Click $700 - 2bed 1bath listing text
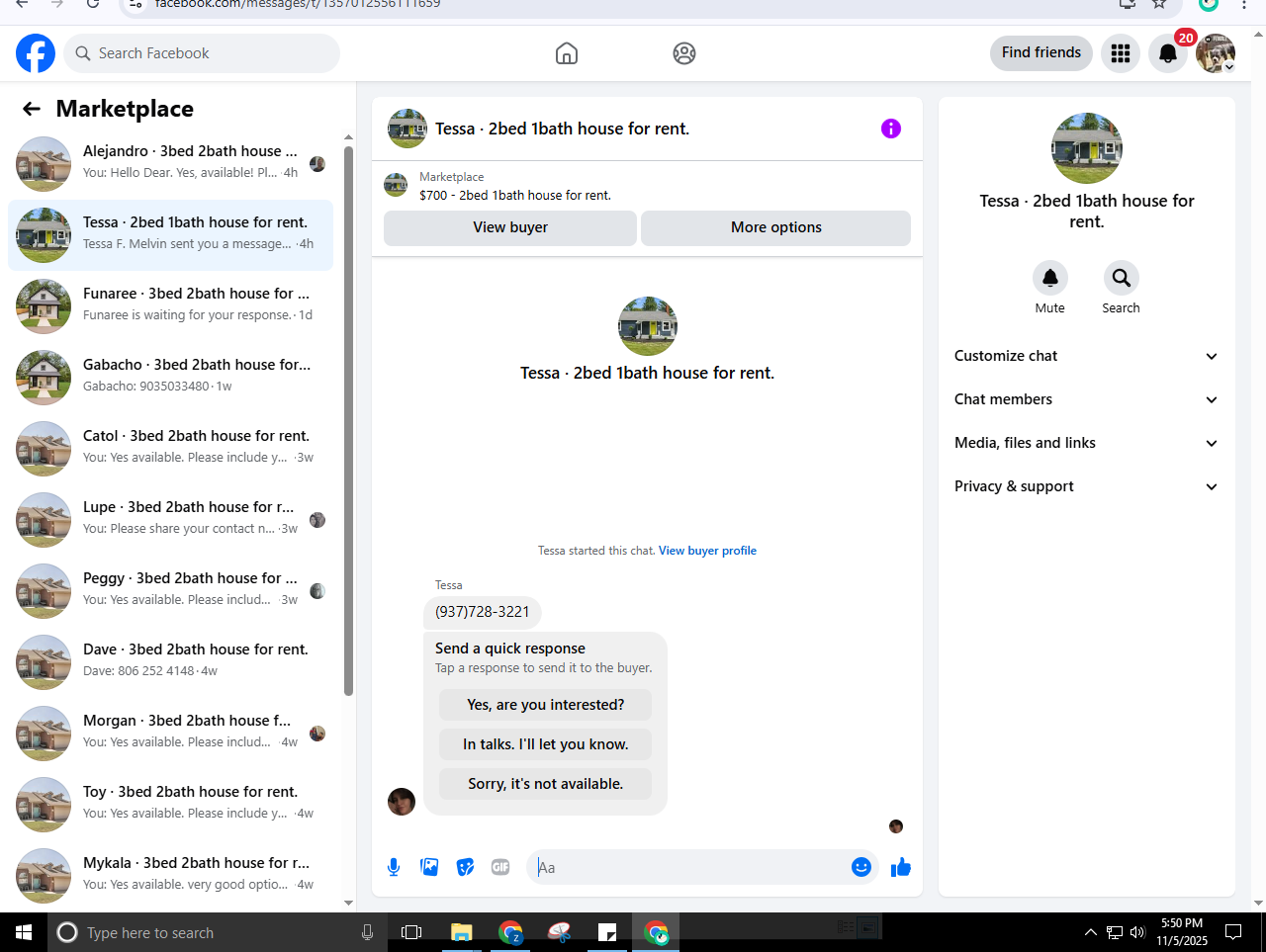The width and height of the screenshot is (1266, 952). tap(515, 195)
